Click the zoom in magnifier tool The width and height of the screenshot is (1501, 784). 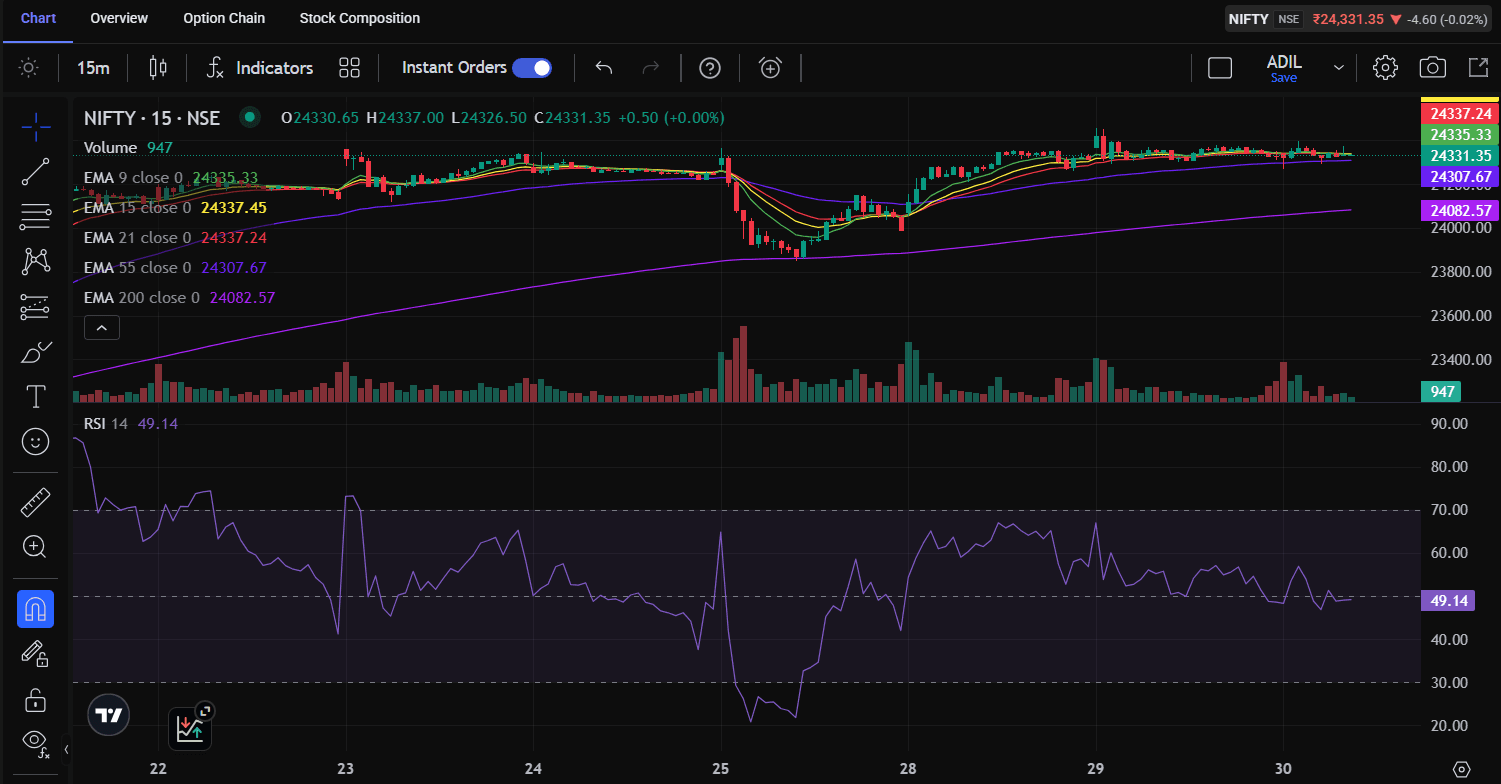36,546
